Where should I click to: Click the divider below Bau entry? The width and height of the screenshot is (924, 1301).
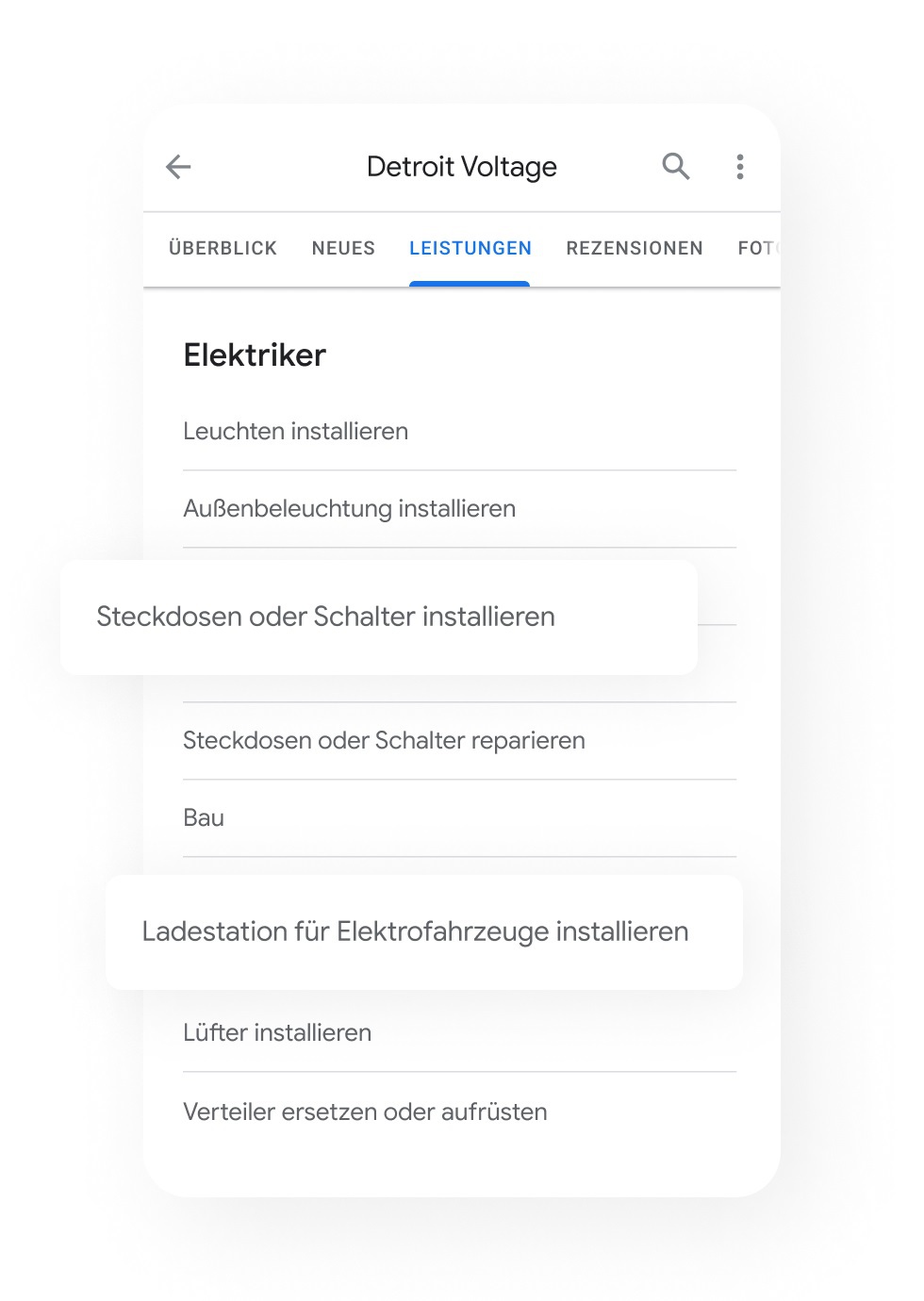tap(459, 857)
